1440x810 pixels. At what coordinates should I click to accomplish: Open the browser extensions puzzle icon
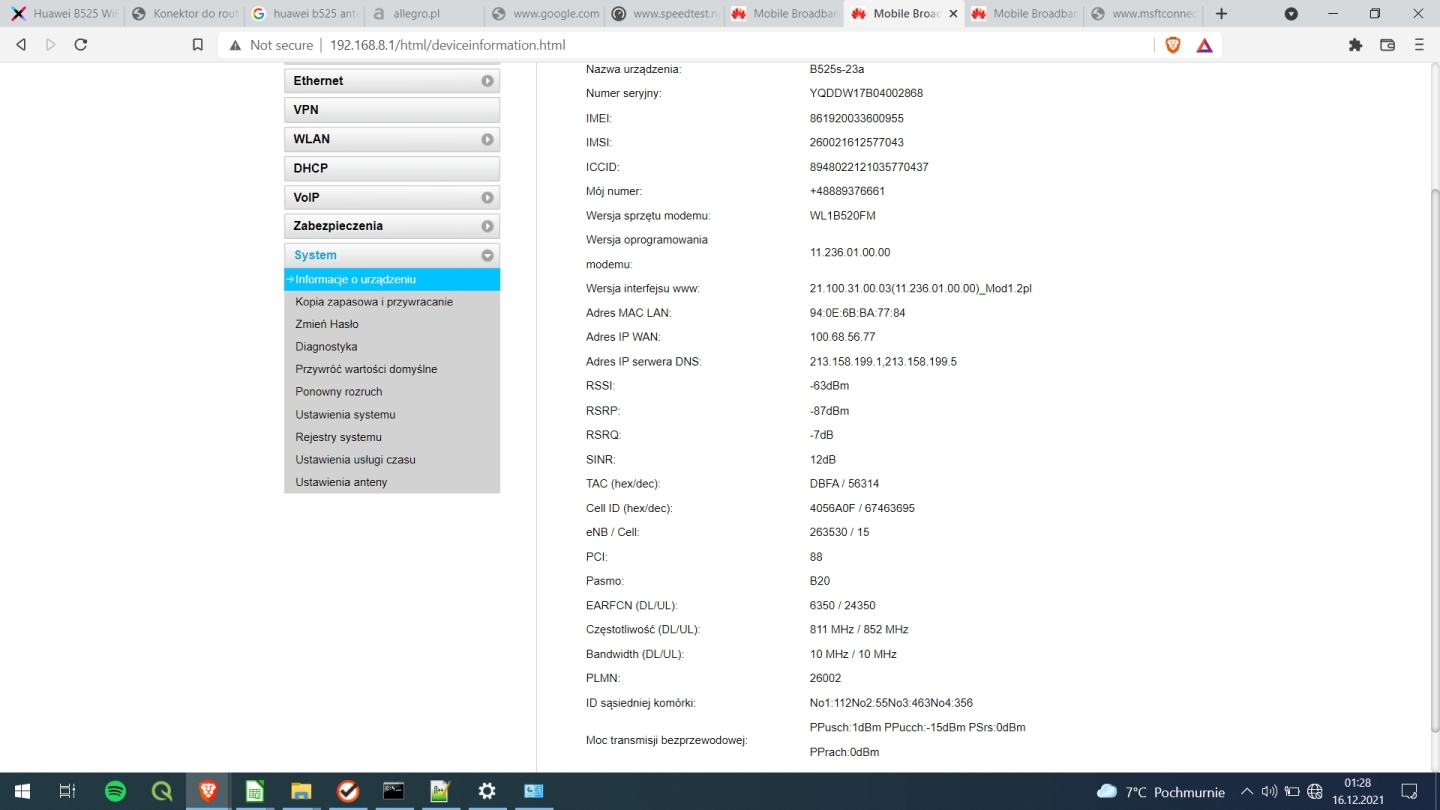(x=1355, y=45)
